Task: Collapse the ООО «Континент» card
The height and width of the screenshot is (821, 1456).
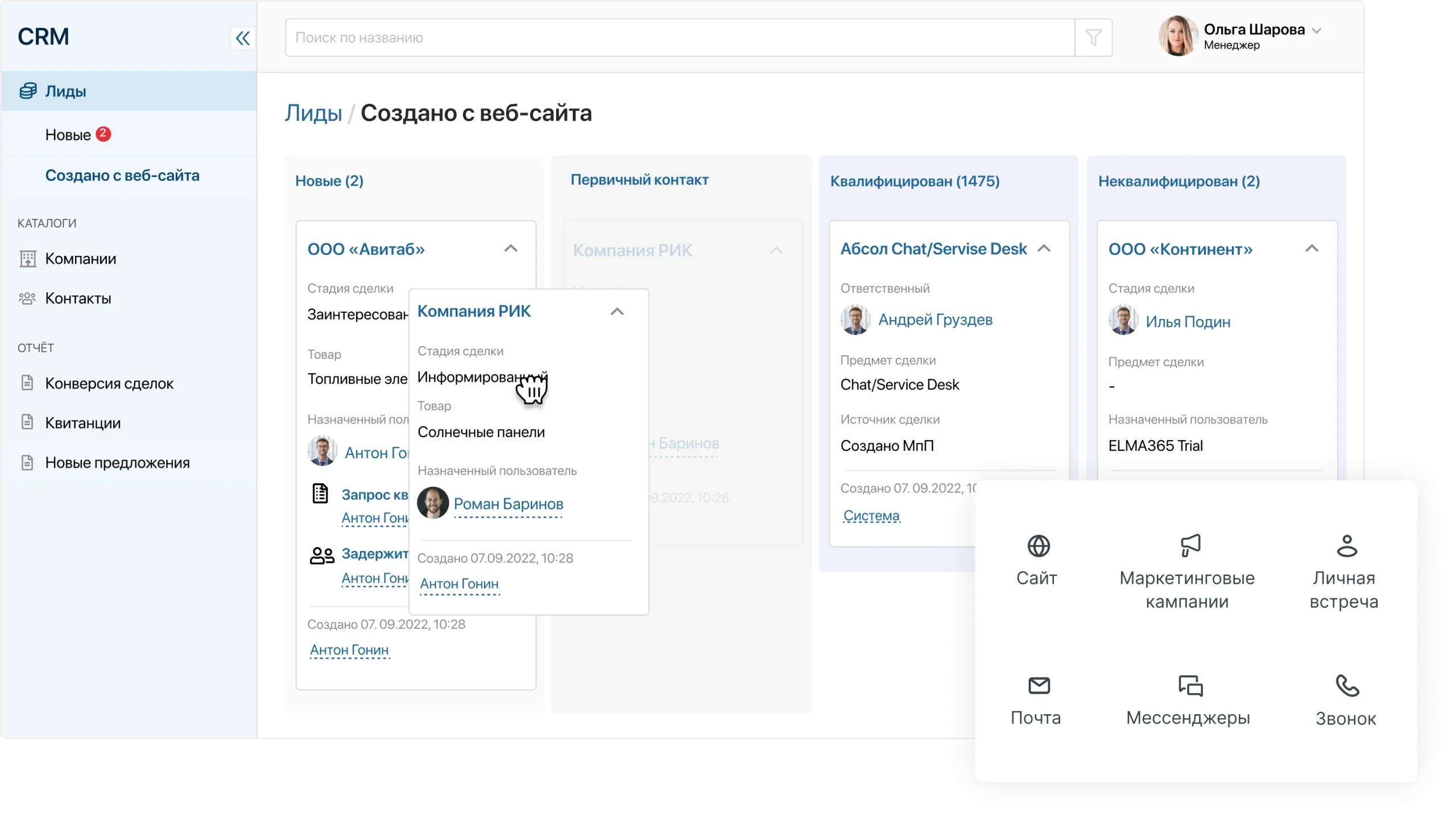Action: 1312,248
